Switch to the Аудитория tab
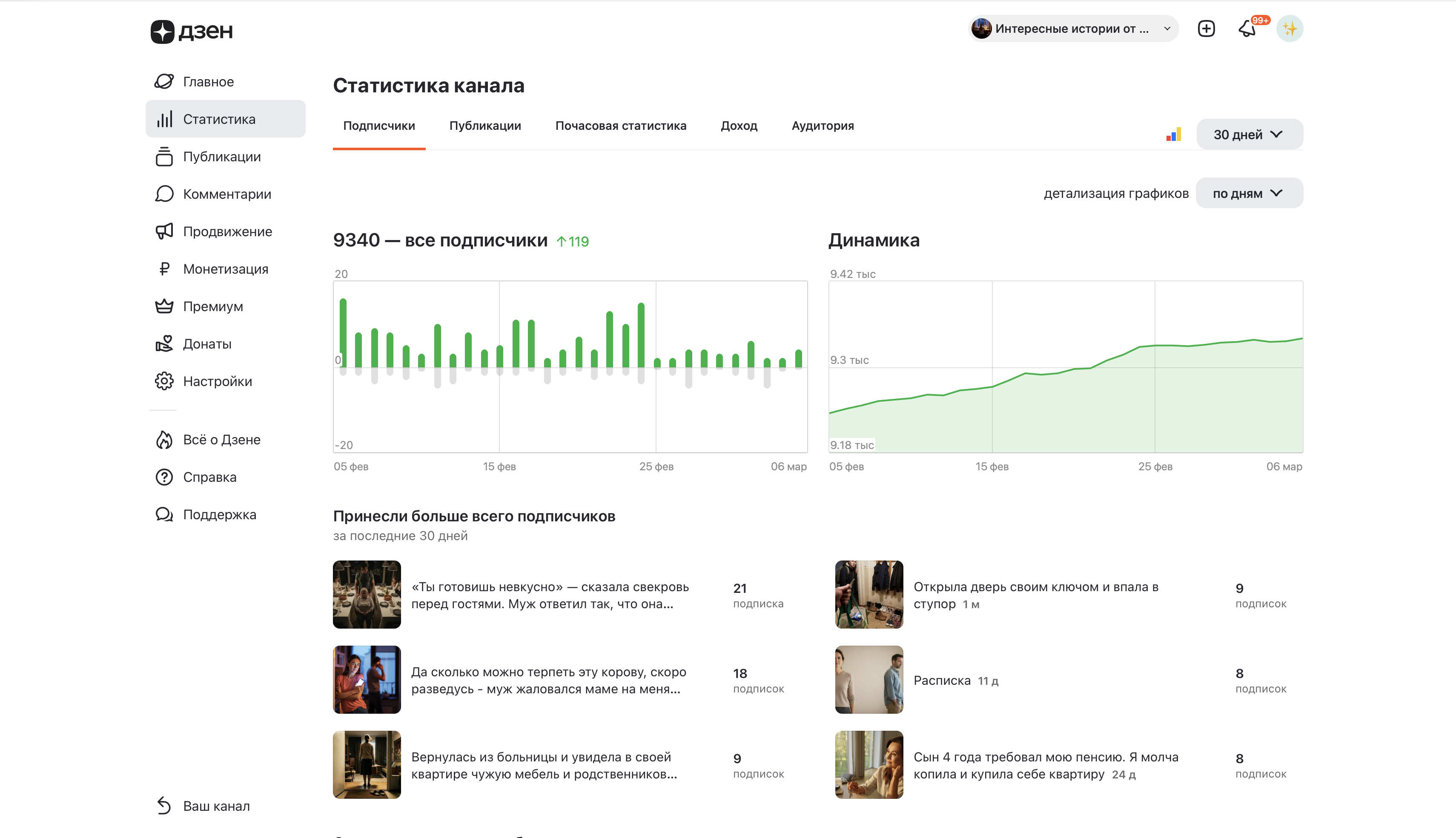This screenshot has height=838, width=1456. [822, 126]
